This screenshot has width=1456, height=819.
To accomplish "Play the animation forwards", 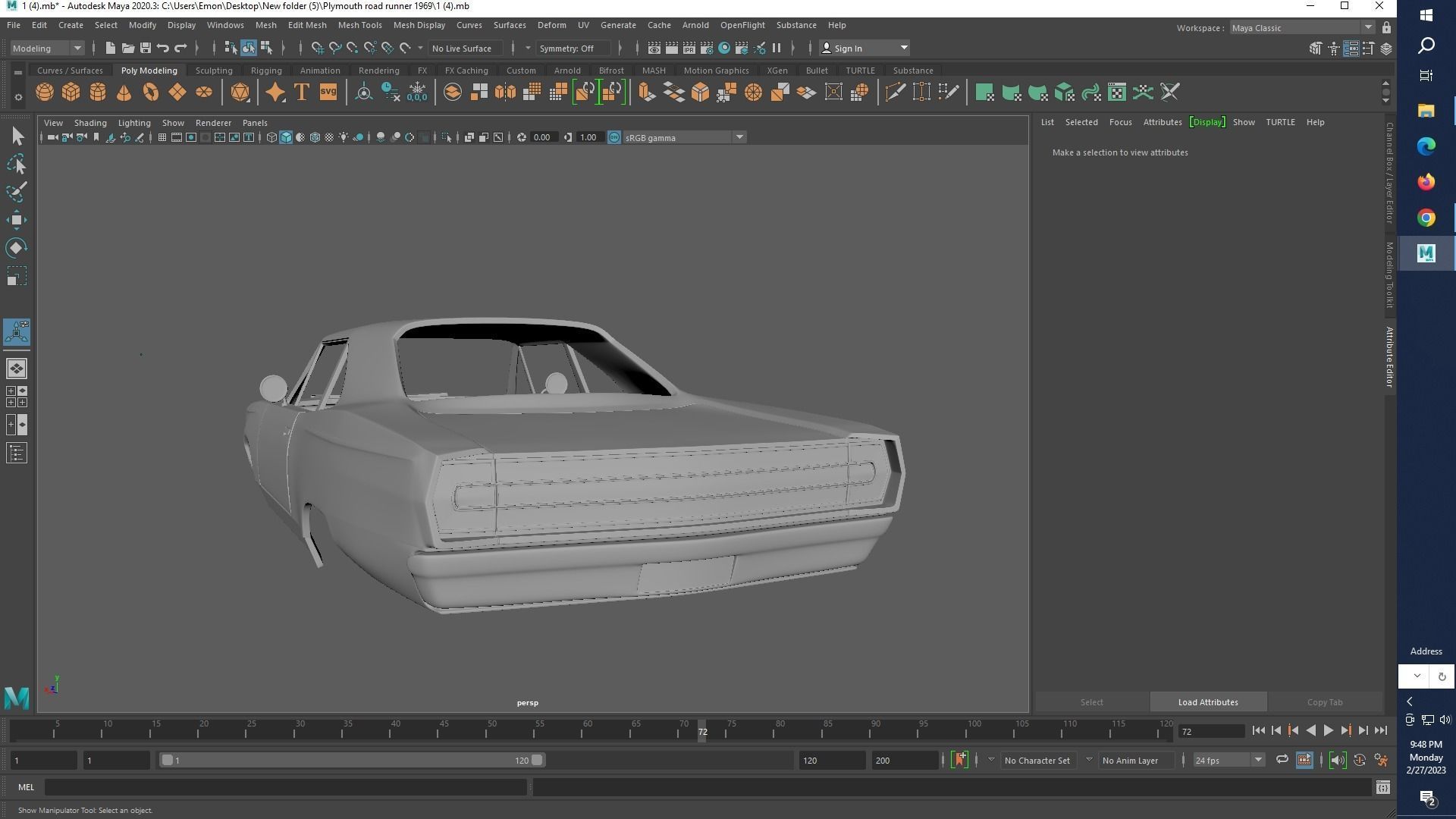I will pyautogui.click(x=1329, y=731).
